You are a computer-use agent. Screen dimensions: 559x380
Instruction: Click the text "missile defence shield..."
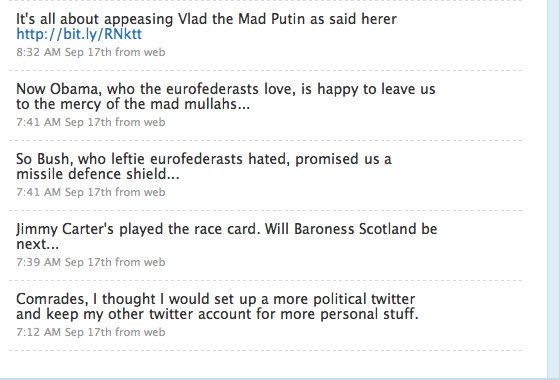coord(98,174)
